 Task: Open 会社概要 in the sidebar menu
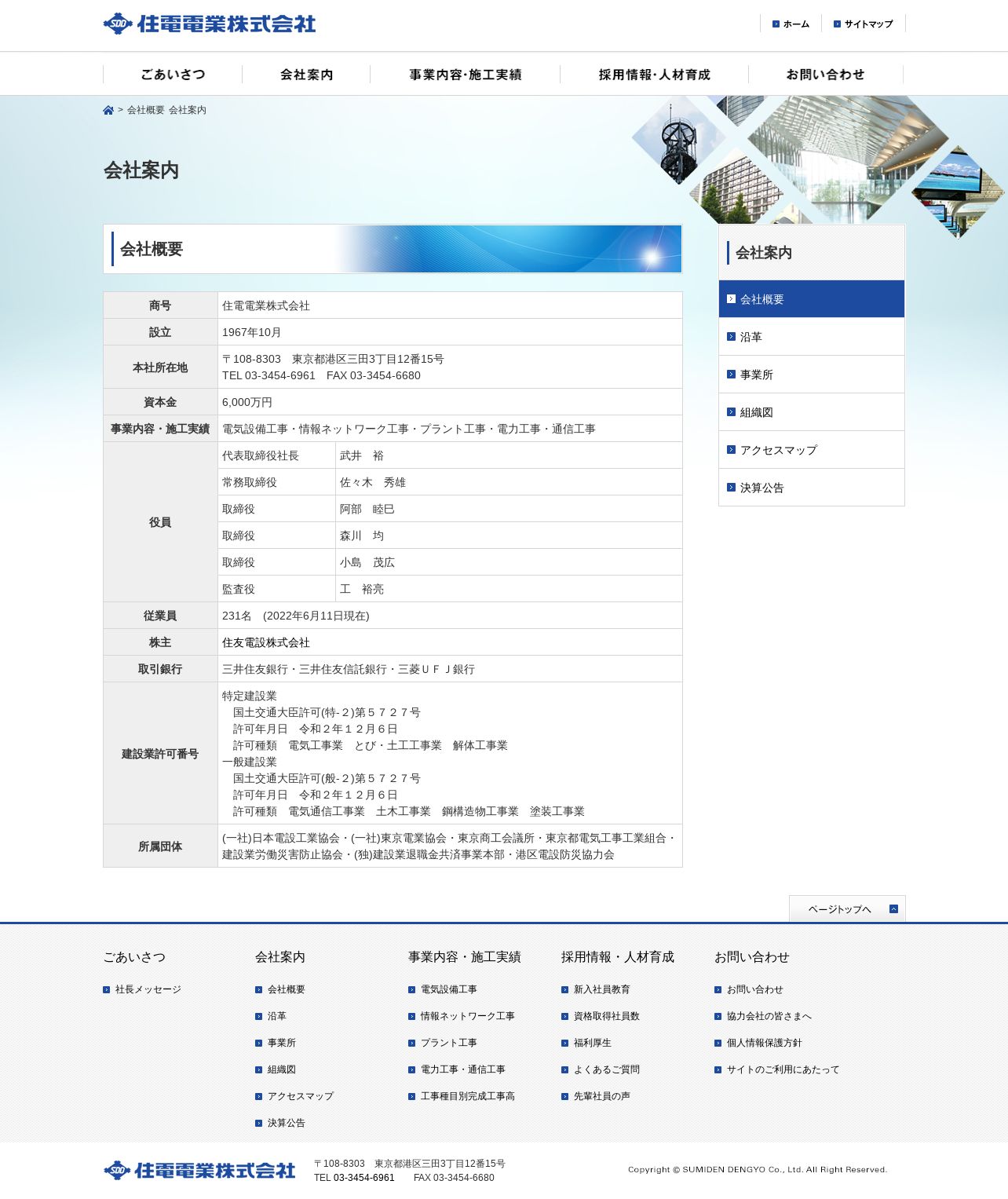click(812, 299)
